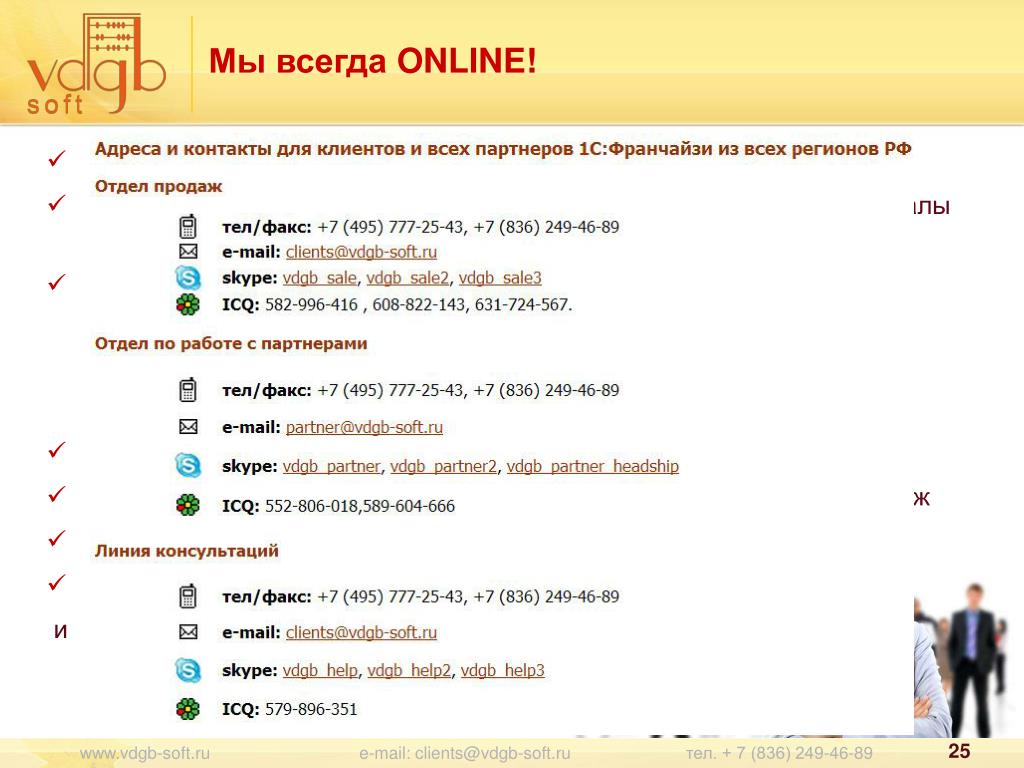Click the phone icon under Отдел по работе с партнерами
1024x768 pixels.
click(x=188, y=390)
